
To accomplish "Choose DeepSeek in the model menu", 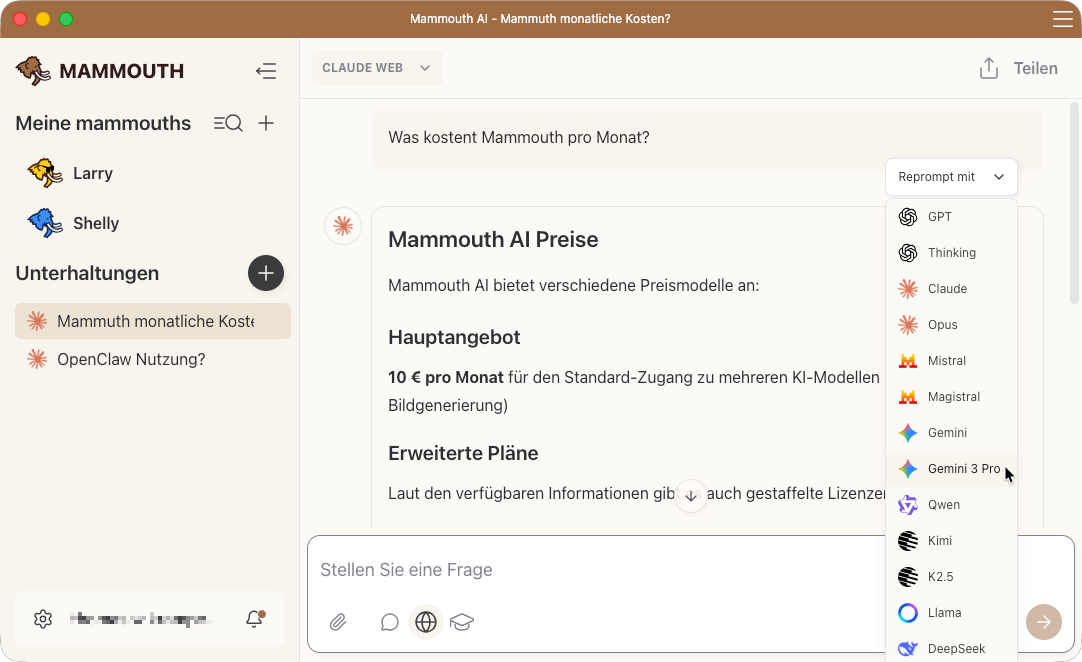I will coord(950,648).
